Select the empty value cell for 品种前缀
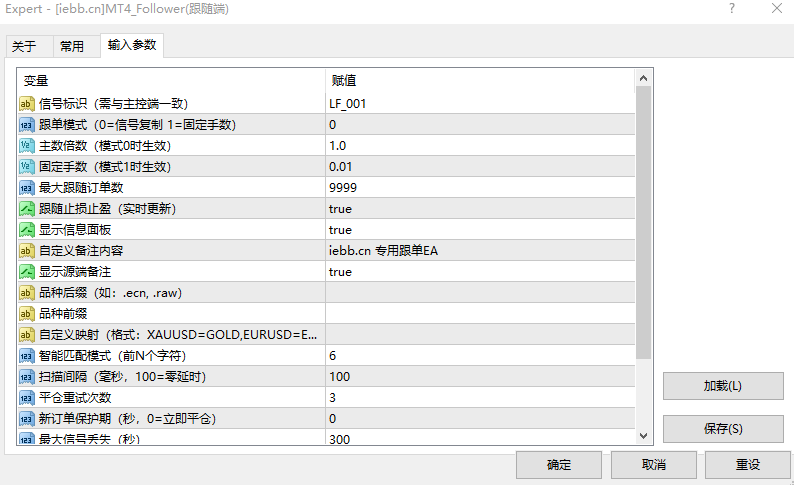Viewport: 794px width, 485px height. pyautogui.click(x=480, y=314)
